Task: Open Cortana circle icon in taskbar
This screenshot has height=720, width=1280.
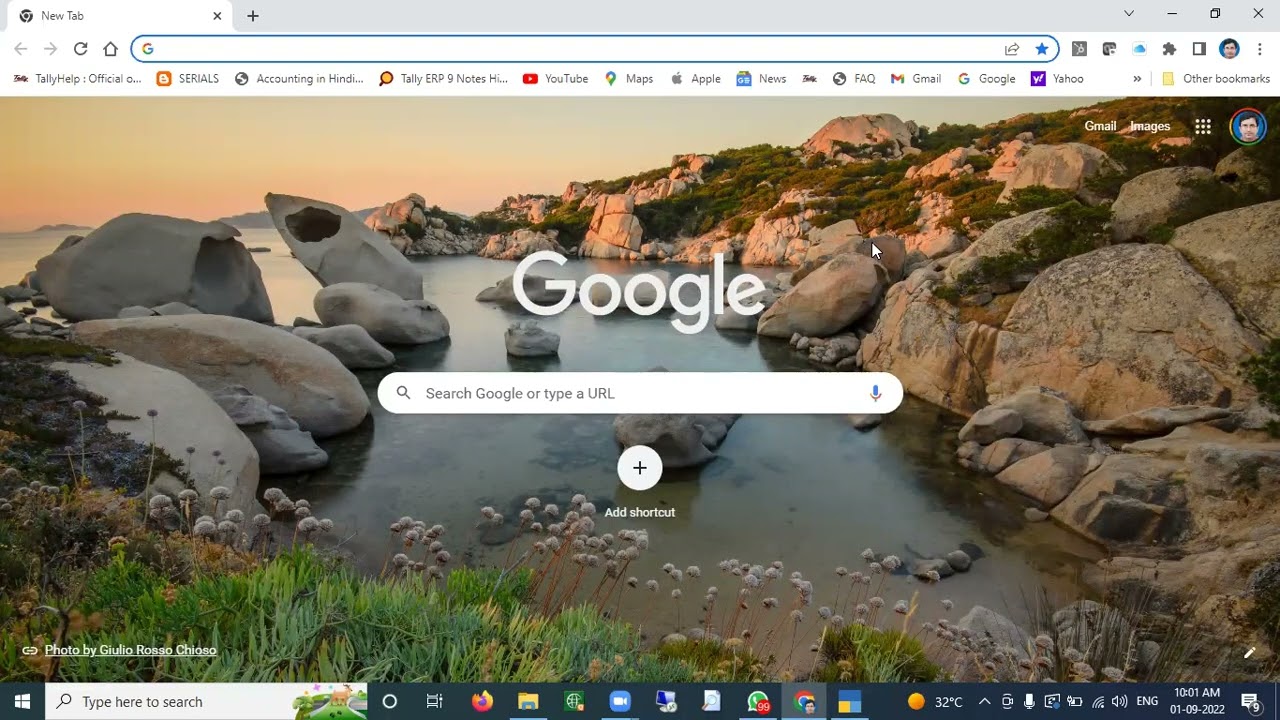Action: click(390, 701)
